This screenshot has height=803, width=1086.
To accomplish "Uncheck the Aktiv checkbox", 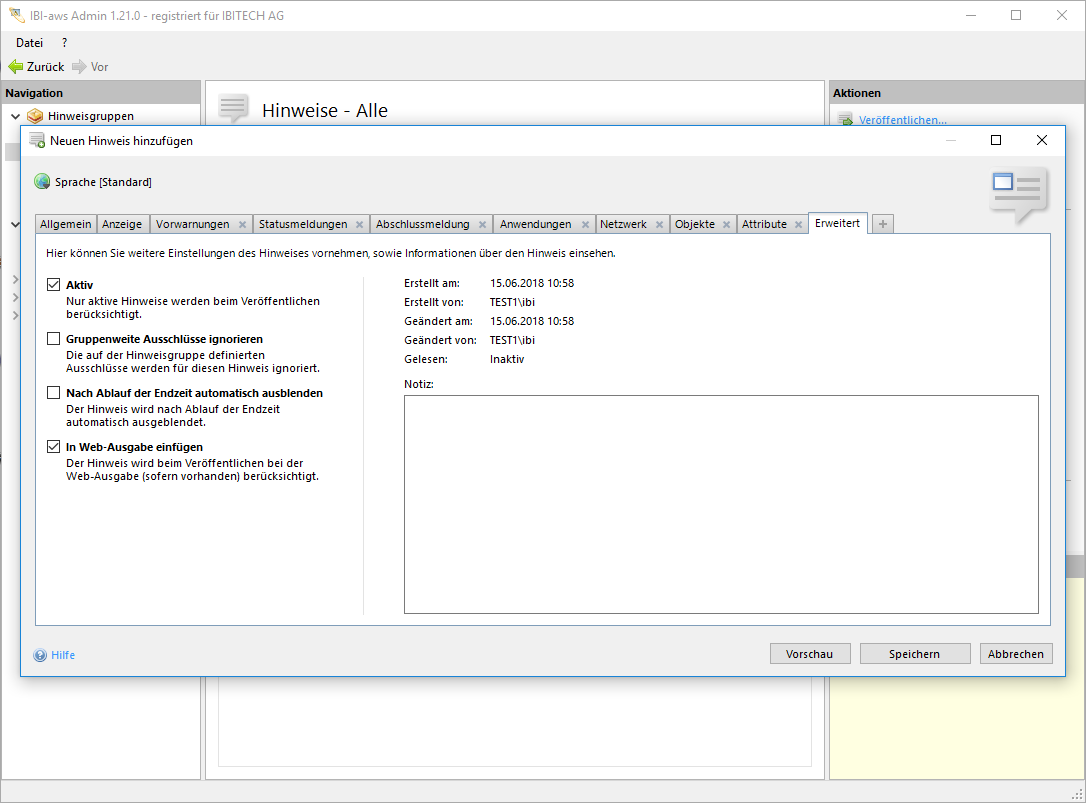I will (x=54, y=285).
